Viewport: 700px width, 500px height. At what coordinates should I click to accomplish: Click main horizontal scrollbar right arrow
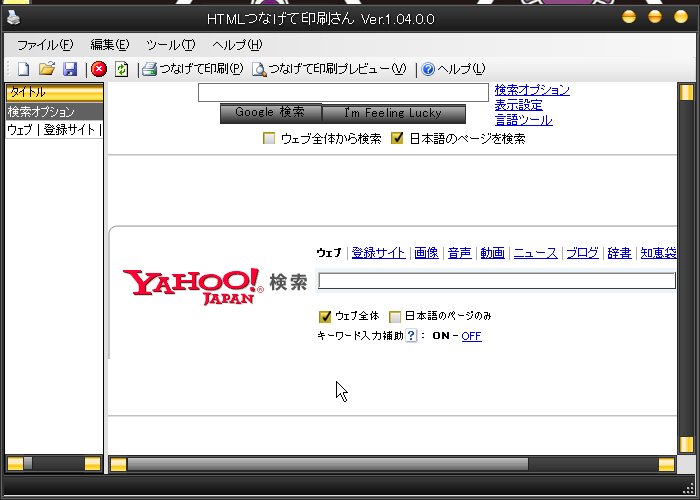tap(666, 465)
